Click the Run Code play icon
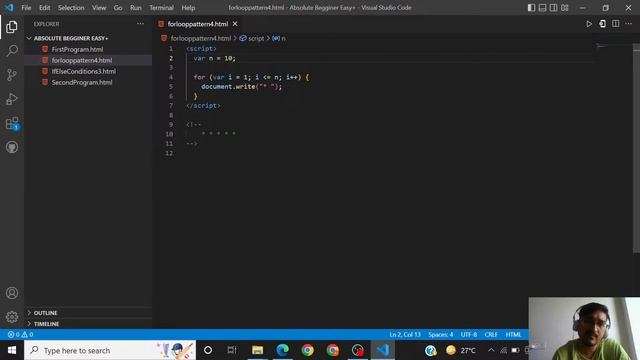The width and height of the screenshot is (640, 360). tap(589, 24)
